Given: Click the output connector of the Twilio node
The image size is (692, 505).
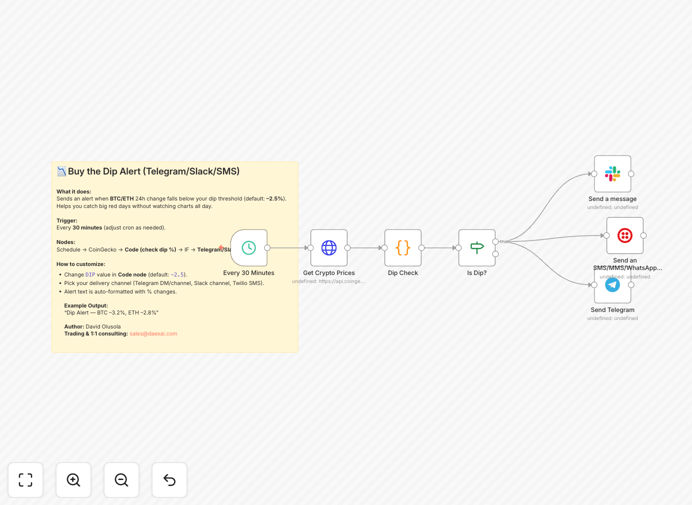Looking at the screenshot, I should coord(643,235).
